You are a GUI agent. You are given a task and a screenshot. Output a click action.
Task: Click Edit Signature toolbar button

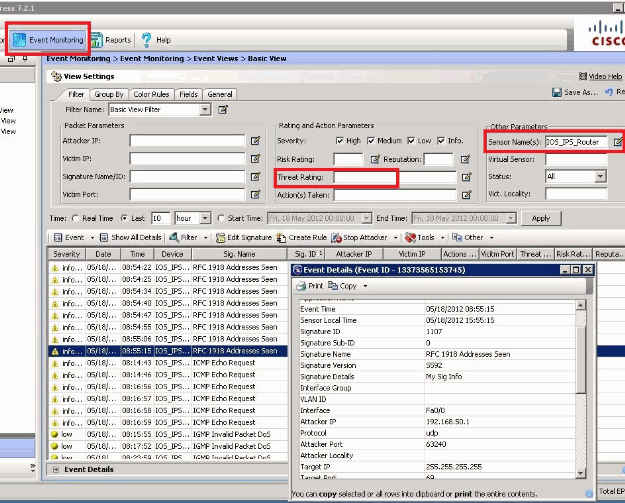coord(244,237)
